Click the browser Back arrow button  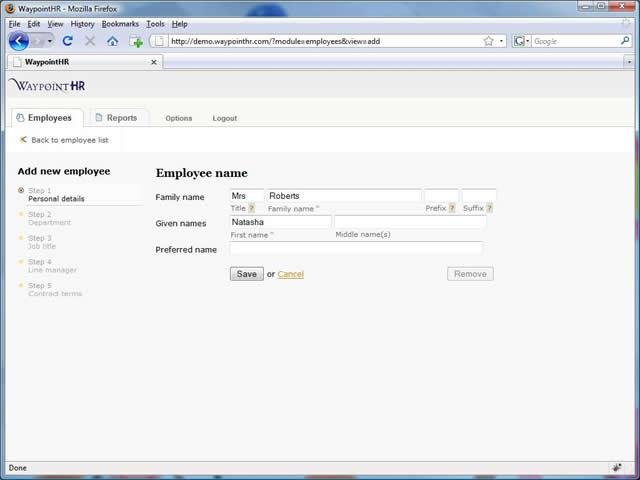(x=19, y=41)
